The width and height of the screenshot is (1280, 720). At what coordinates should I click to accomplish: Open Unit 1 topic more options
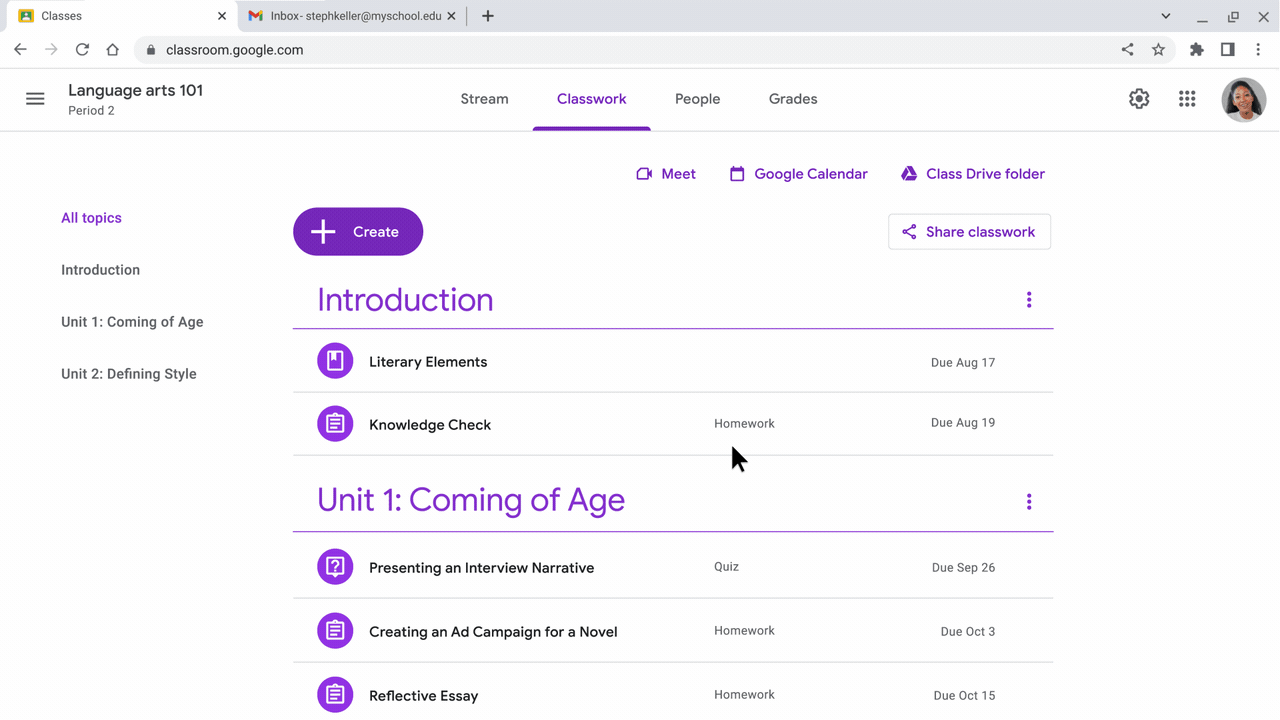click(1029, 502)
